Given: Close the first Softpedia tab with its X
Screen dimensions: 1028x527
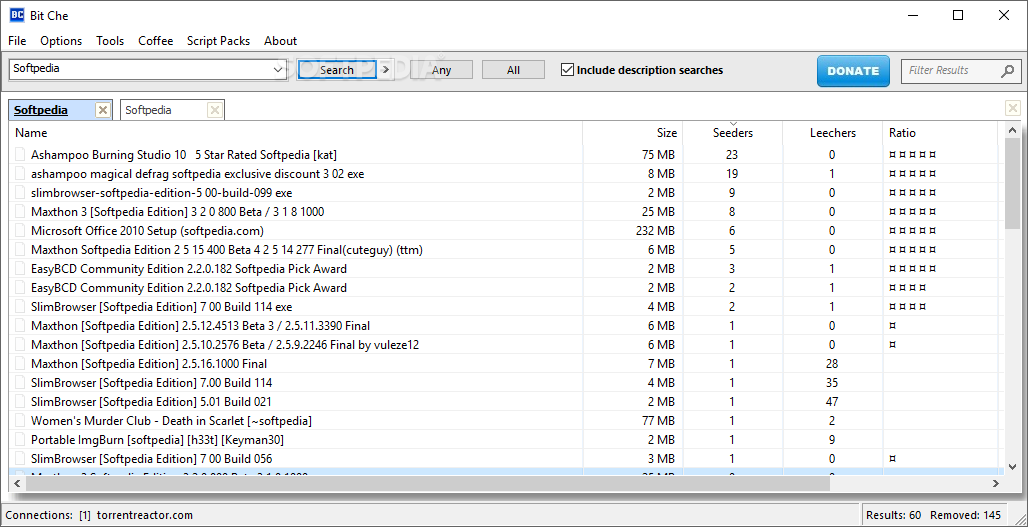Looking at the screenshot, I should [x=102, y=110].
